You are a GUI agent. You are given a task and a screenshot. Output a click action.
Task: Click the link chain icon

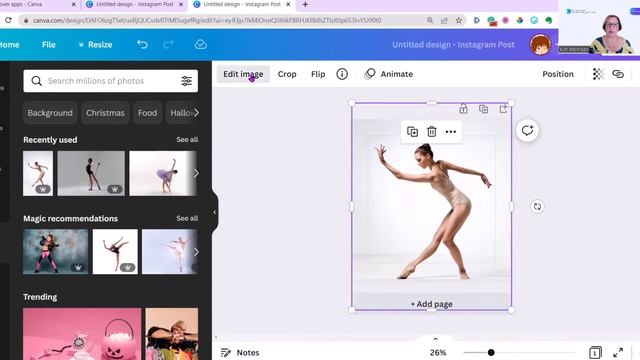(618, 74)
